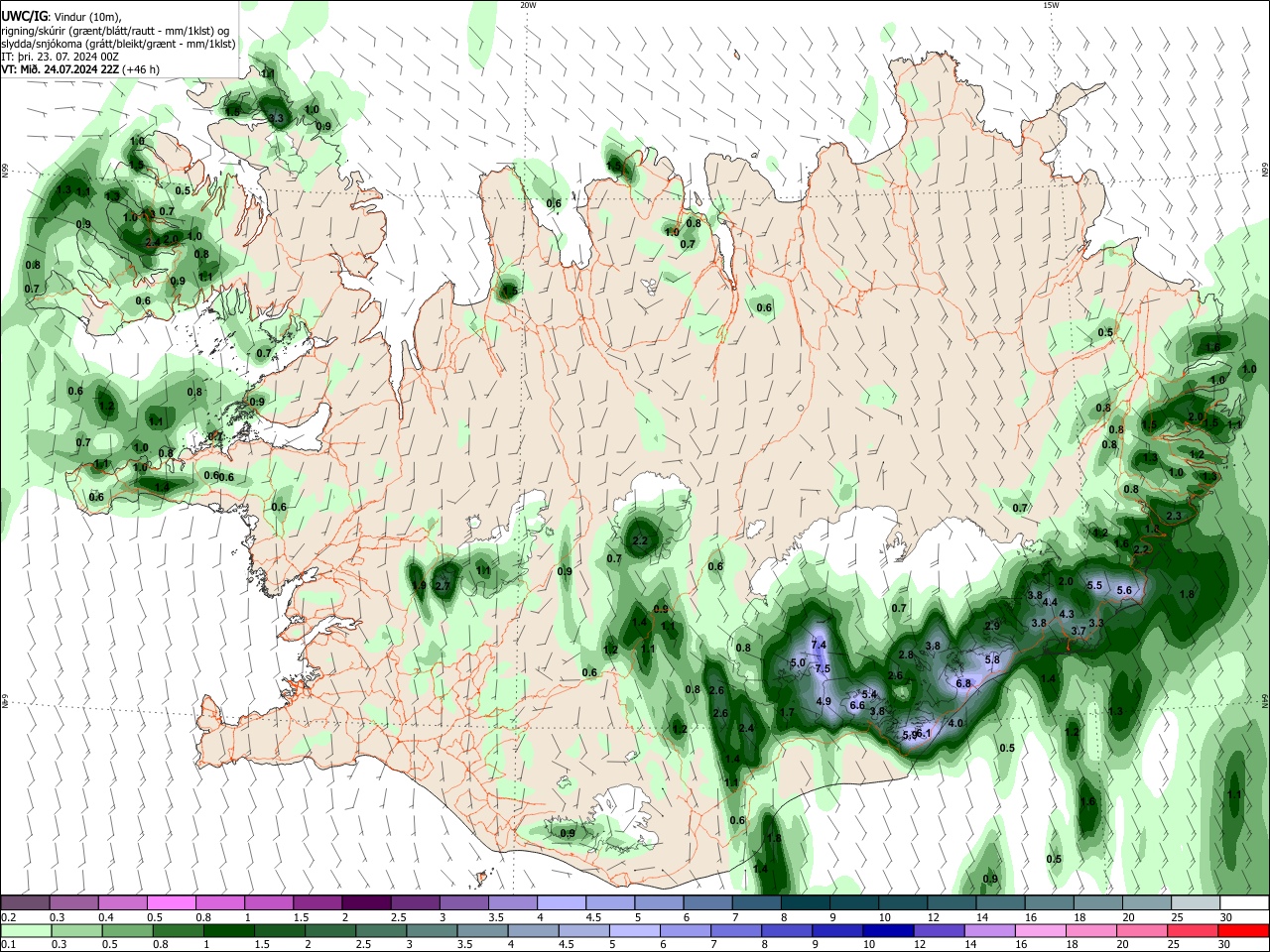Pick the darkest green 1 rain legend swatch
Image resolution: width=1270 pixels, height=952 pixels.
pyautogui.click(x=228, y=931)
